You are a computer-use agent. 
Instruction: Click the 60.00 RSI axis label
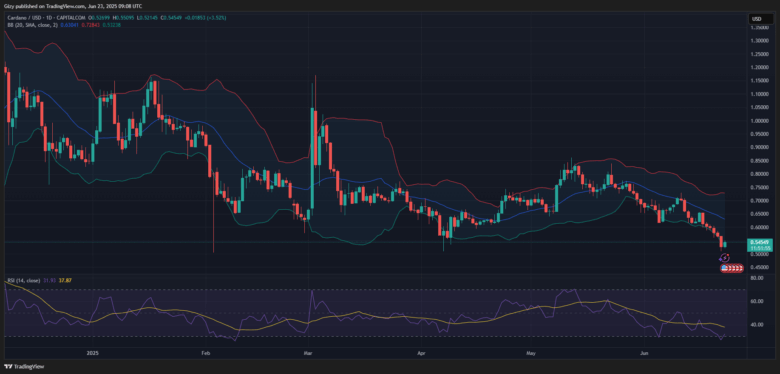(x=758, y=301)
